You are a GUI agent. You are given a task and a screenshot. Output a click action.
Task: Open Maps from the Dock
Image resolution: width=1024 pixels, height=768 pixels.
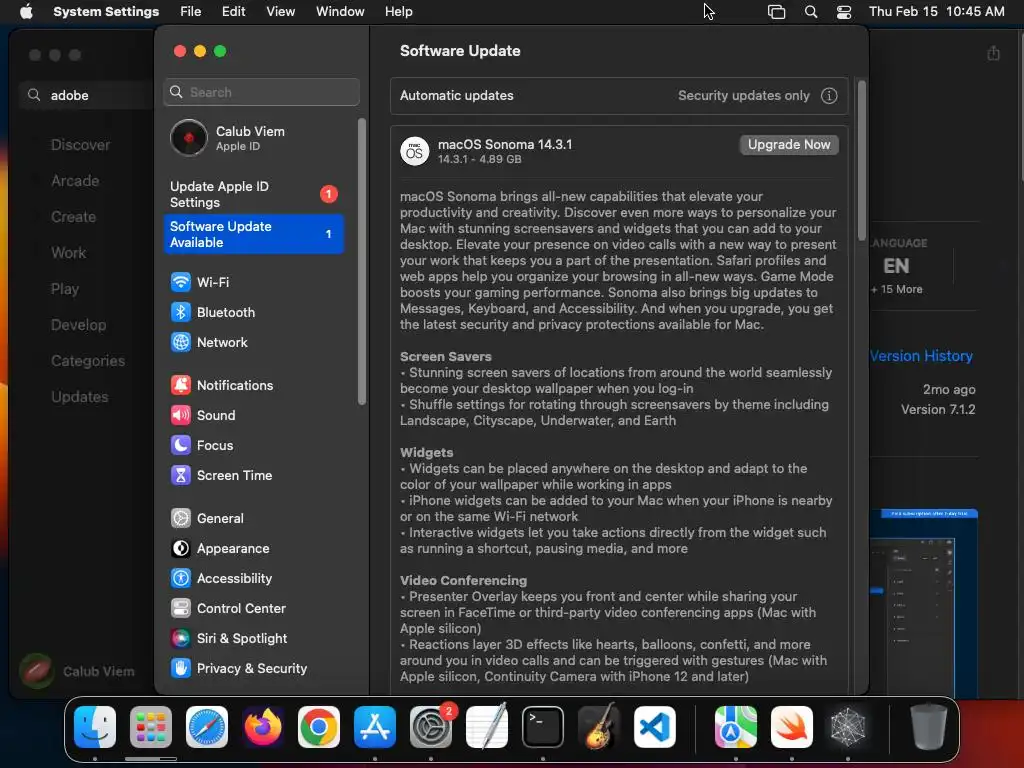coord(735,727)
